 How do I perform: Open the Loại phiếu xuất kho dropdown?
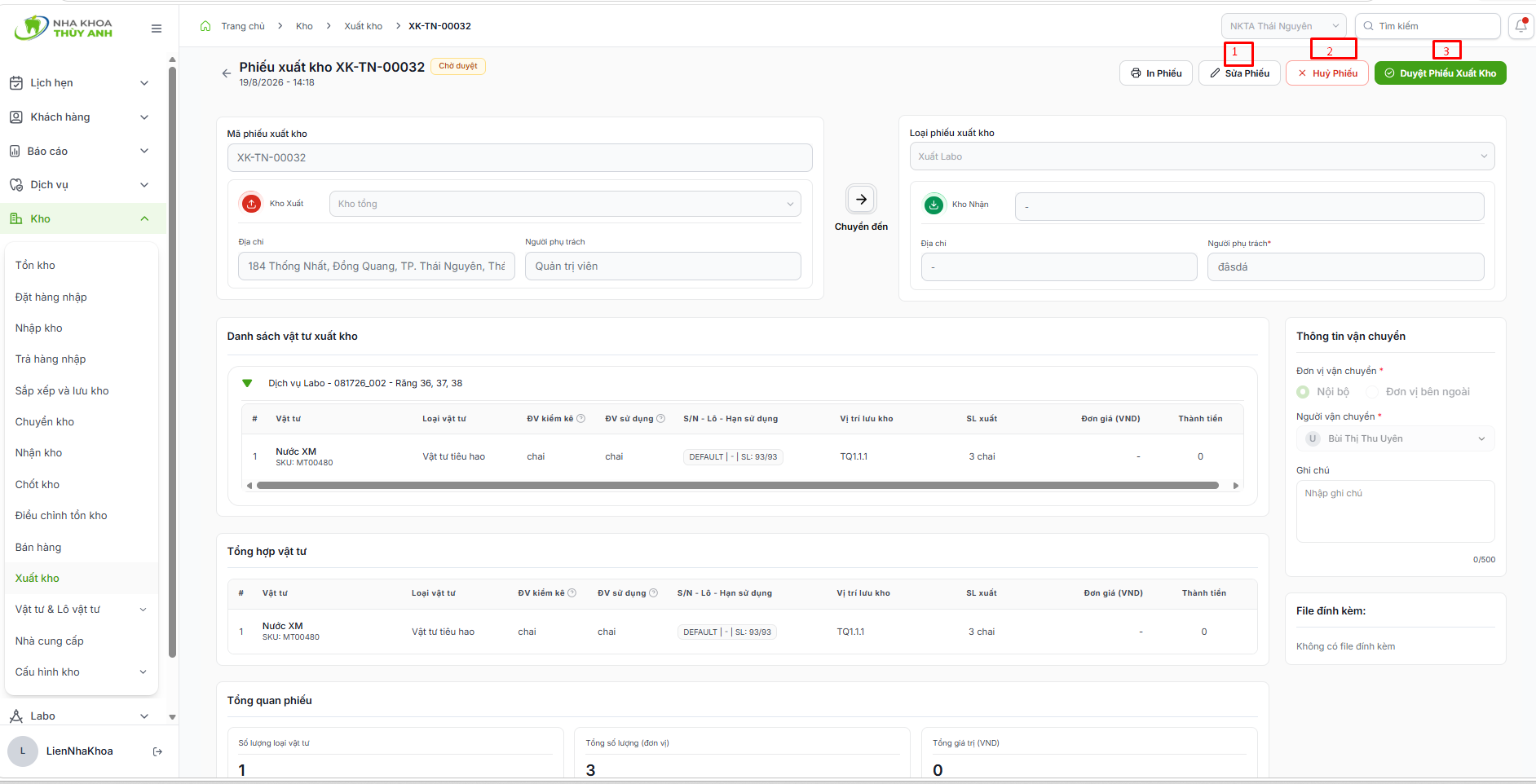point(1202,156)
